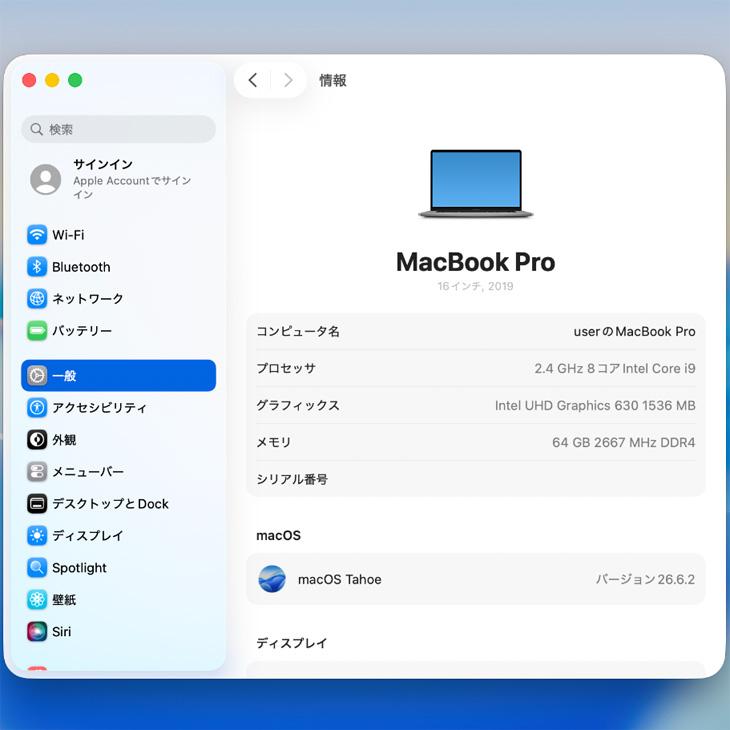The width and height of the screenshot is (730, 730).
Task: Open the 壁紙 wallpaper icon
Action: tap(37, 600)
